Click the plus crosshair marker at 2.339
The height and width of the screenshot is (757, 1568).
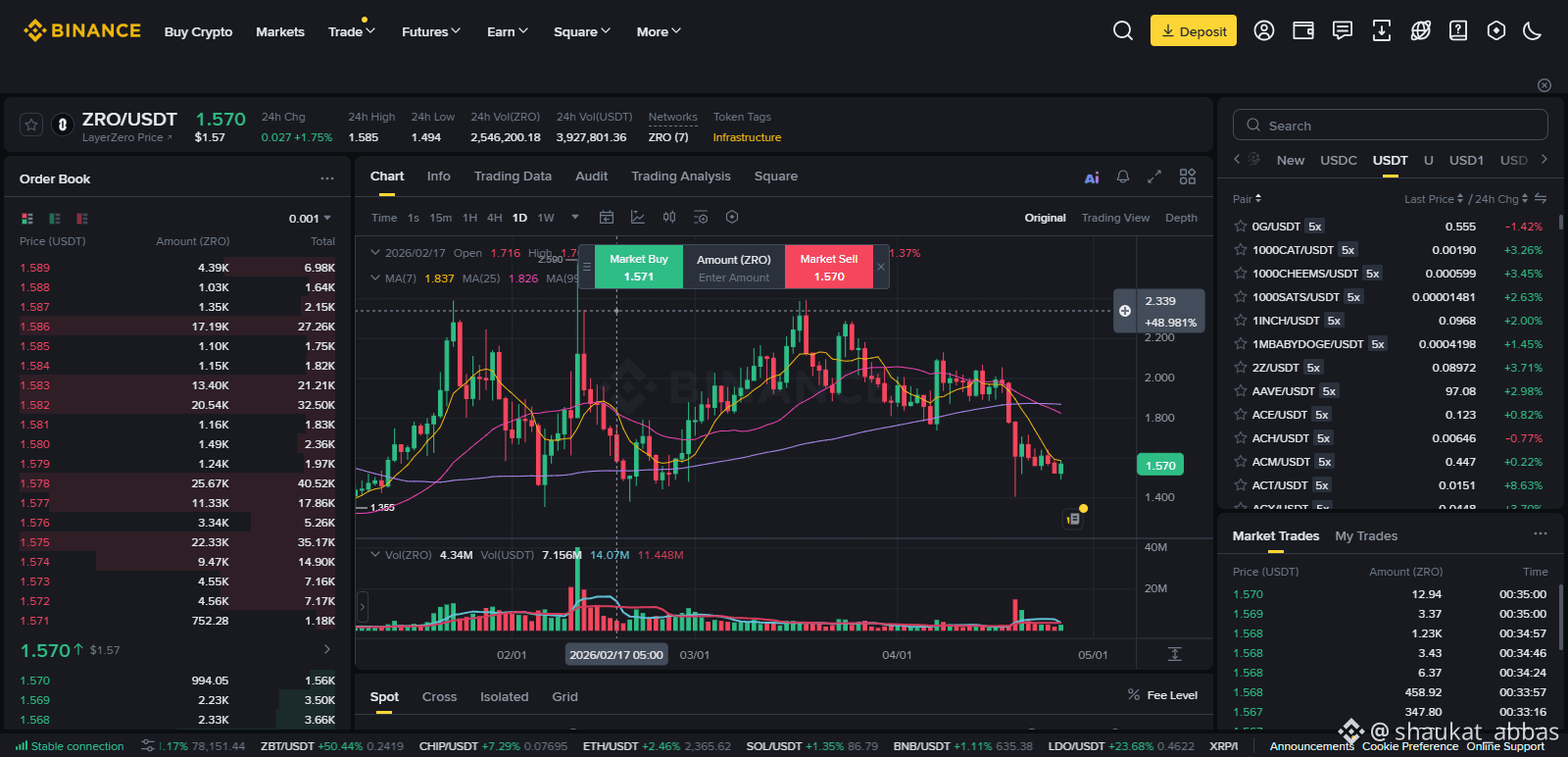tap(1125, 311)
